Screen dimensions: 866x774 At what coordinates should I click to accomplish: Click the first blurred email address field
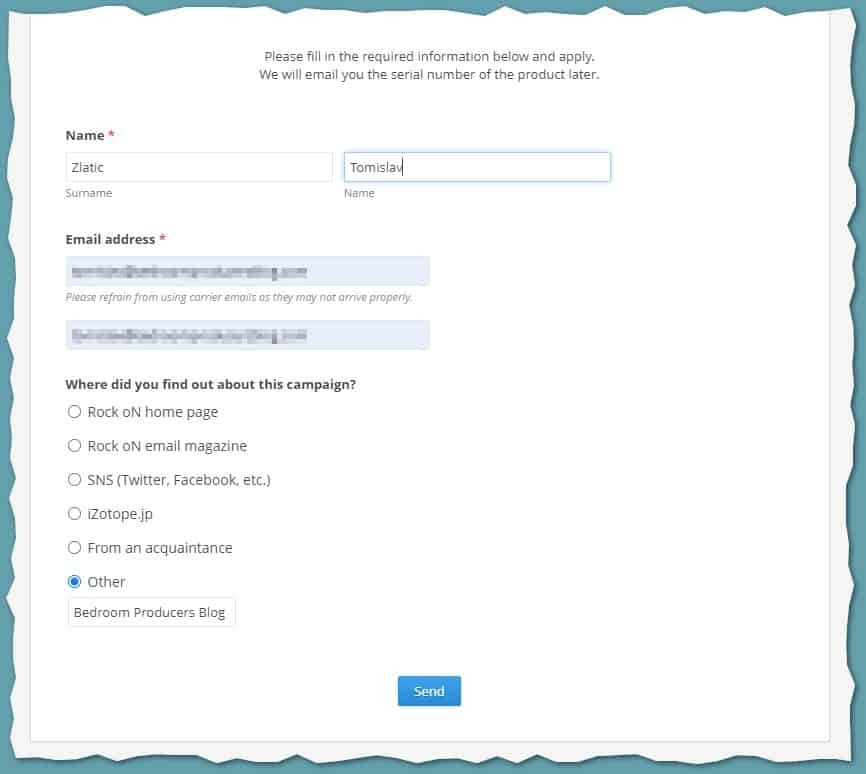[247, 272]
